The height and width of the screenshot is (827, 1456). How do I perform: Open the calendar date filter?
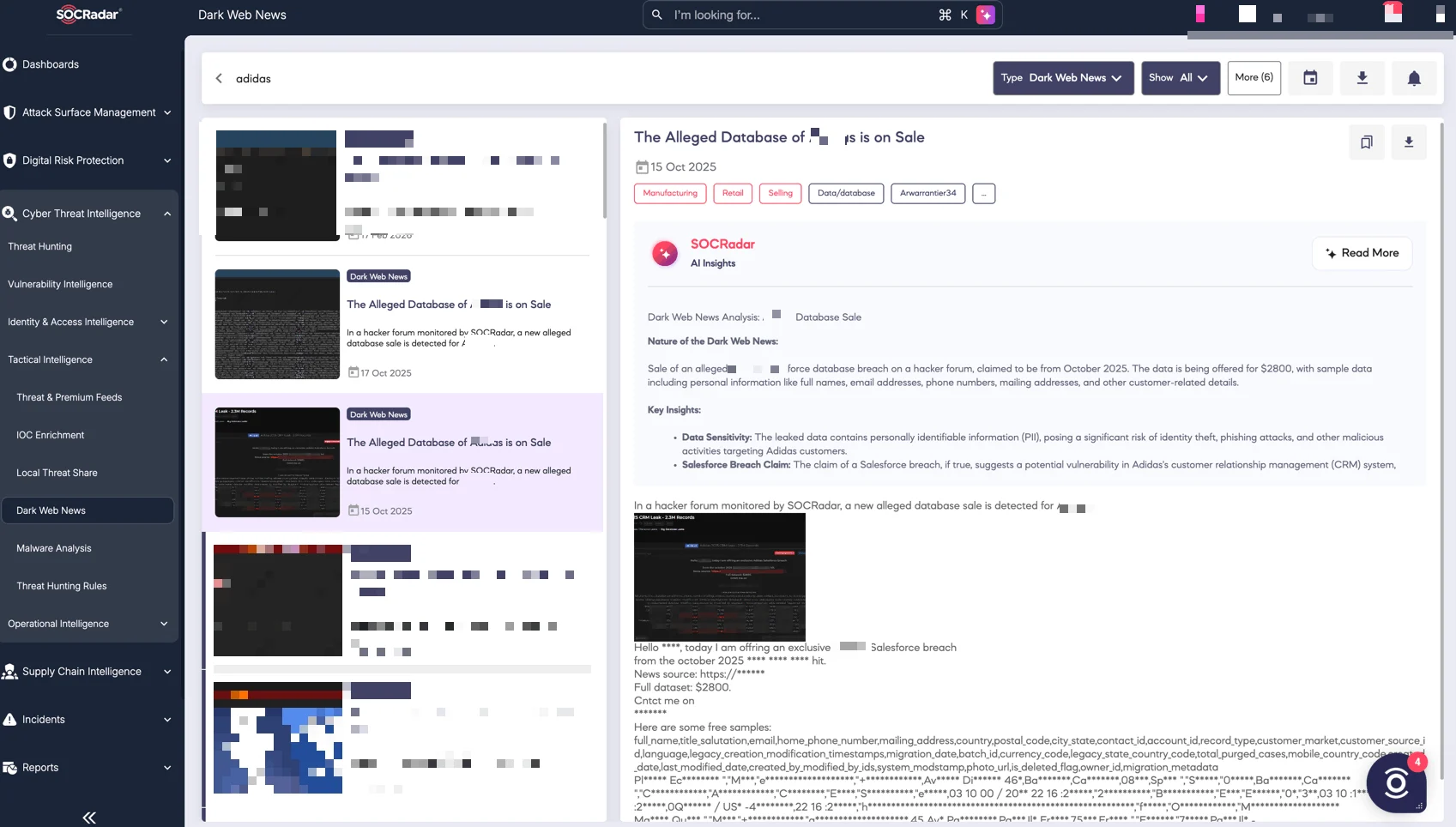[x=1310, y=78]
